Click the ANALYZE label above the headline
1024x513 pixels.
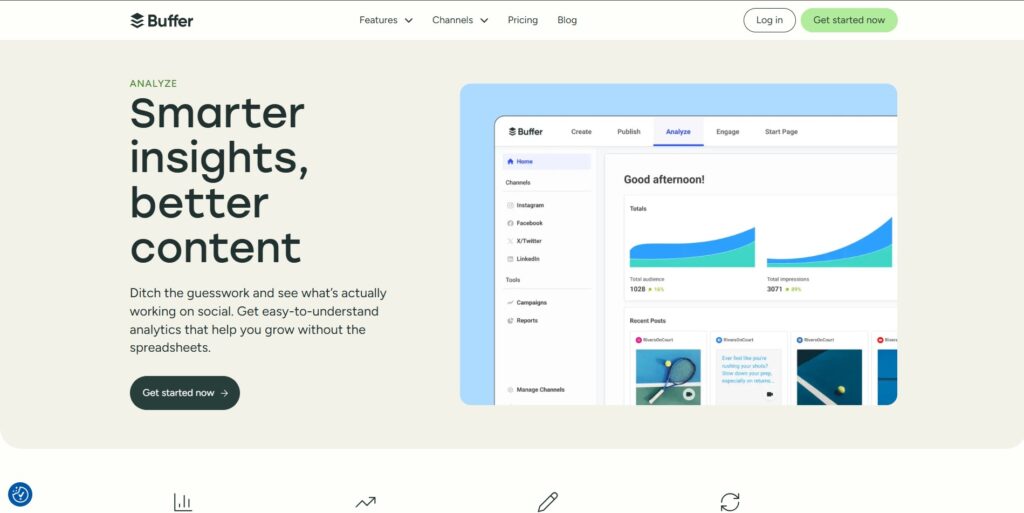tap(153, 84)
